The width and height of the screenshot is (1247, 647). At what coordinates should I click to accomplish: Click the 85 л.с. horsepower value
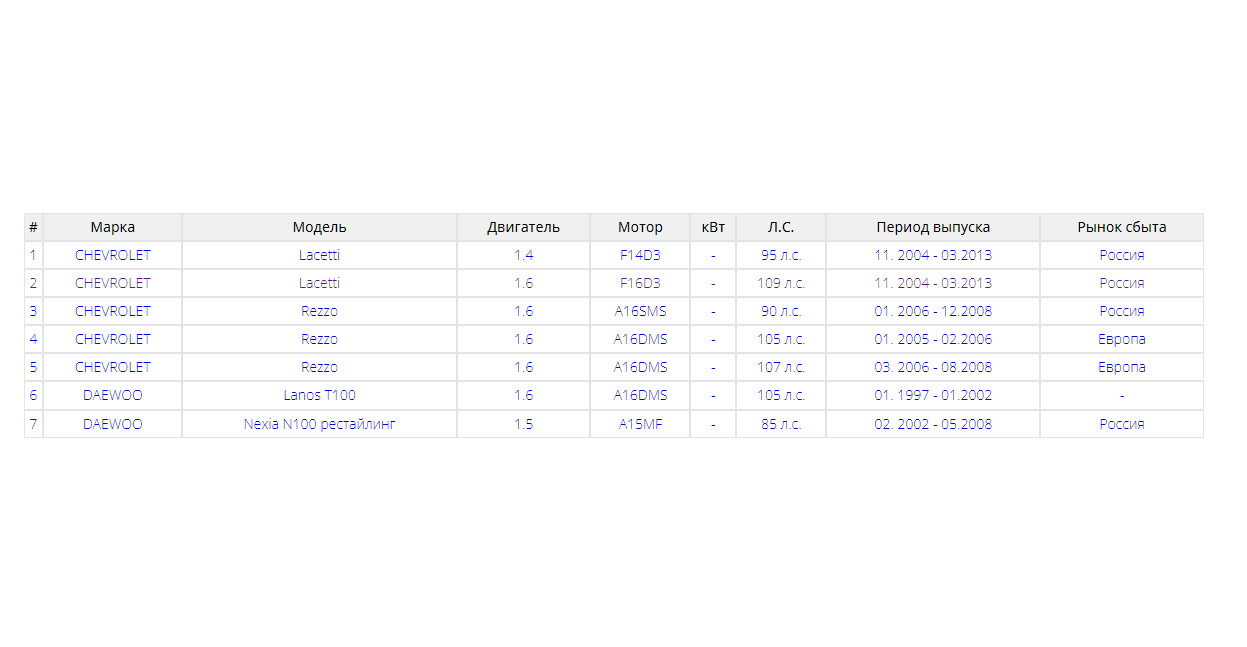(780, 424)
